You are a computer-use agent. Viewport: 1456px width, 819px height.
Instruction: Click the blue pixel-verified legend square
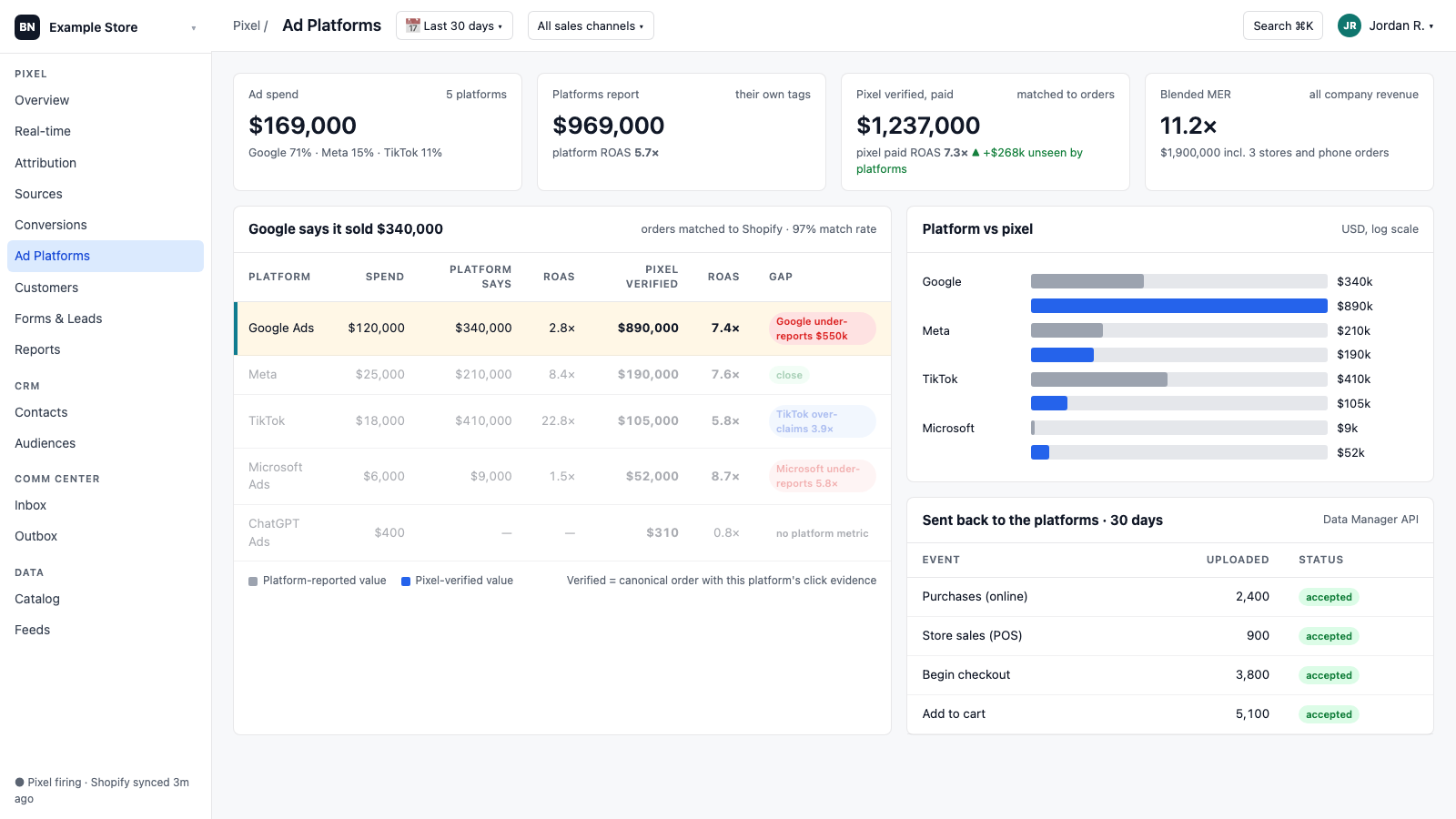406,581
